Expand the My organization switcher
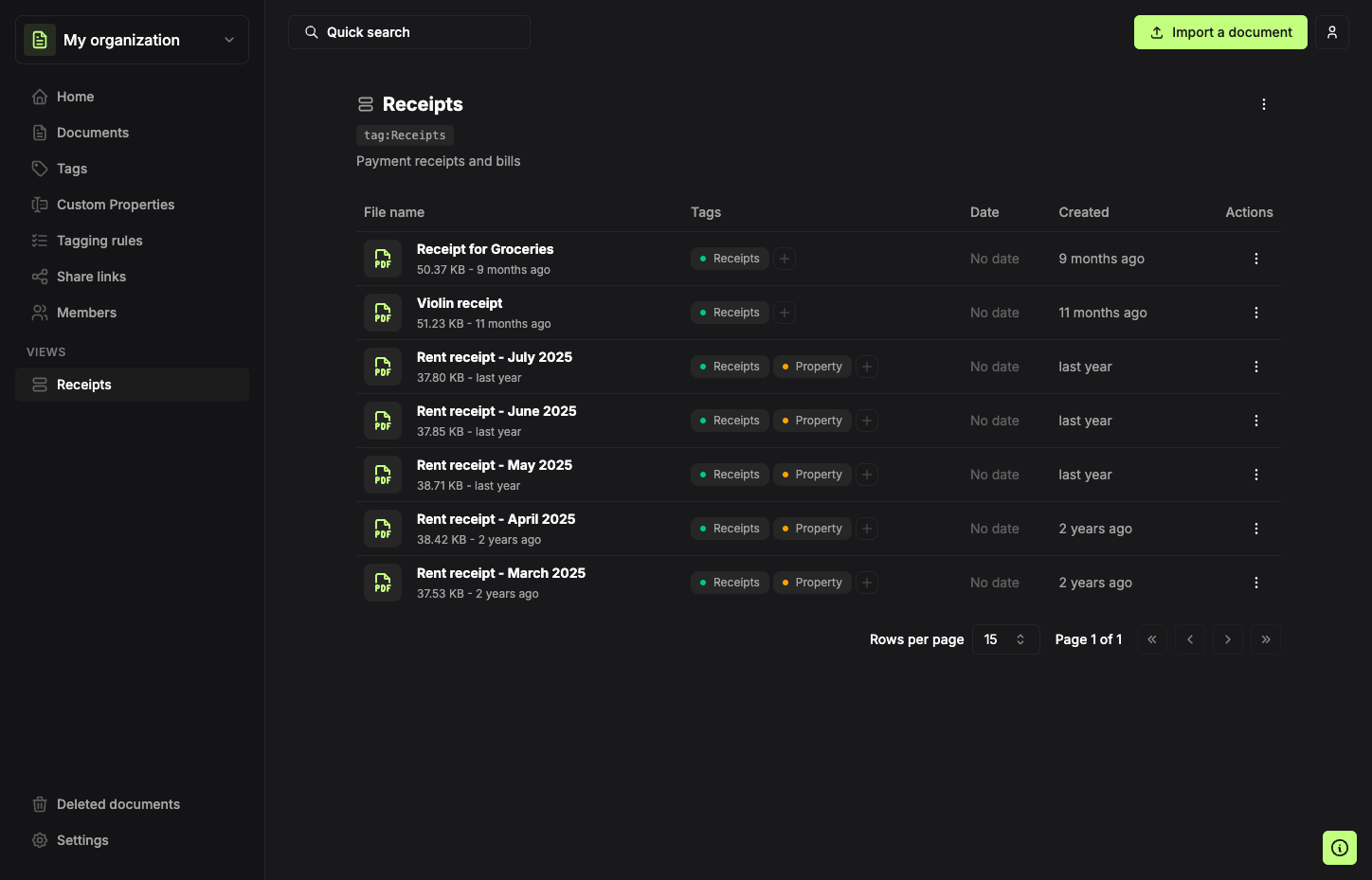Viewport: 1372px width, 880px height. (132, 40)
